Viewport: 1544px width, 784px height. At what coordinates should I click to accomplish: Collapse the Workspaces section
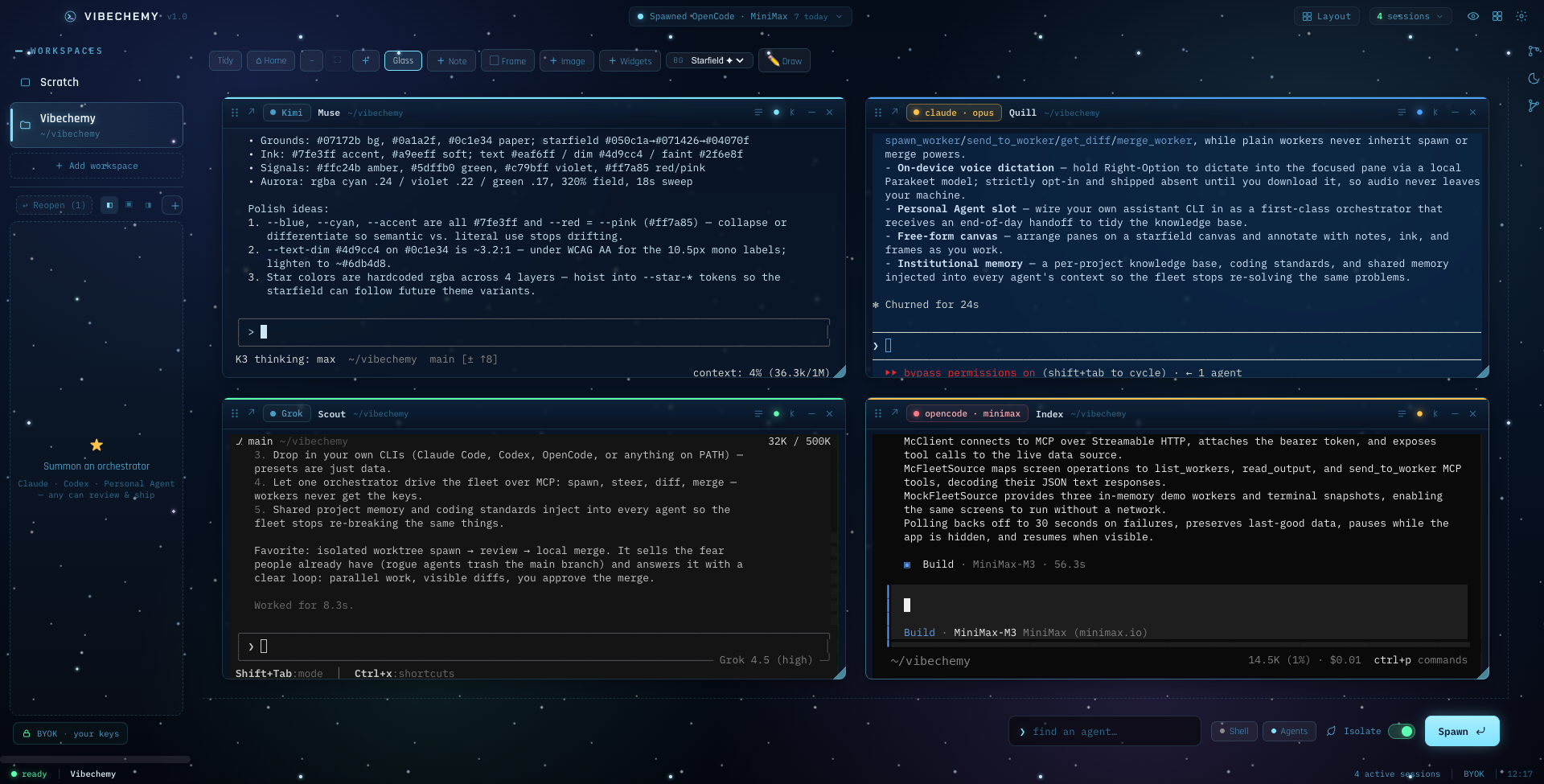(x=59, y=51)
